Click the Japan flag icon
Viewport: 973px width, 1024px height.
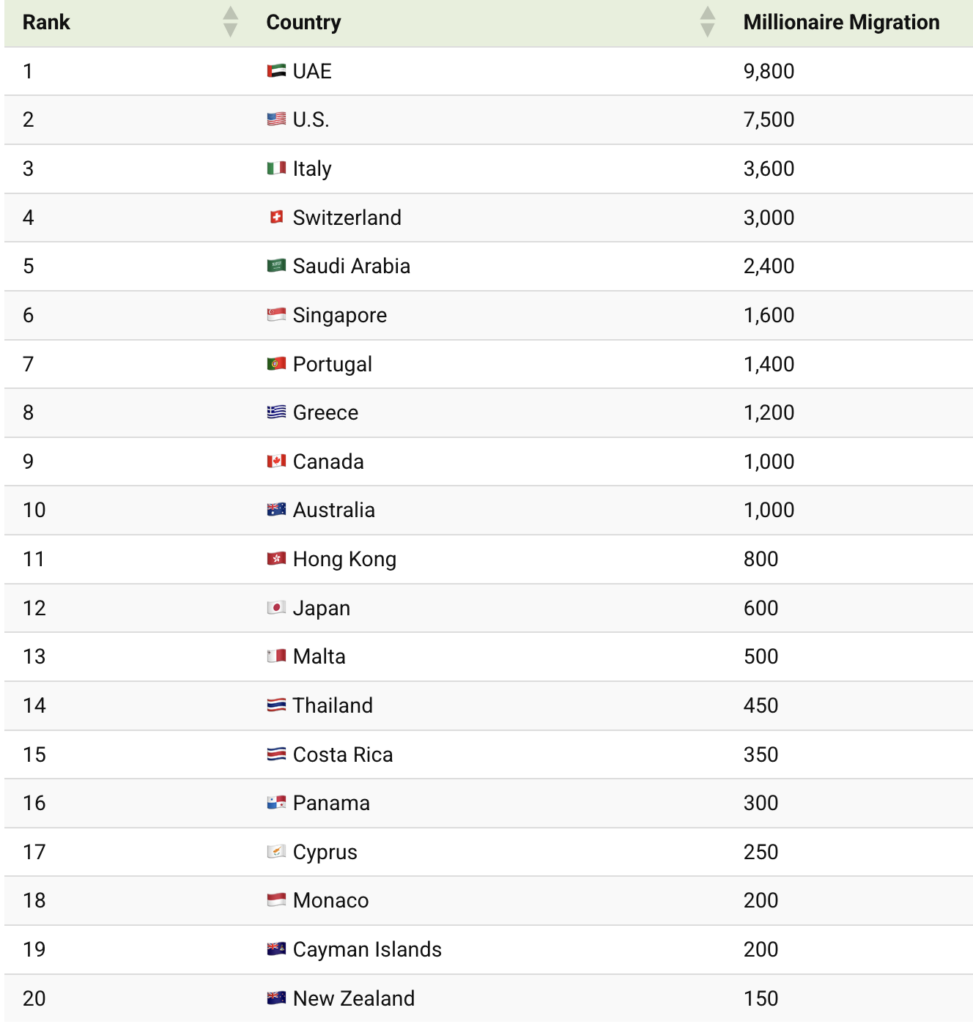pos(276,607)
